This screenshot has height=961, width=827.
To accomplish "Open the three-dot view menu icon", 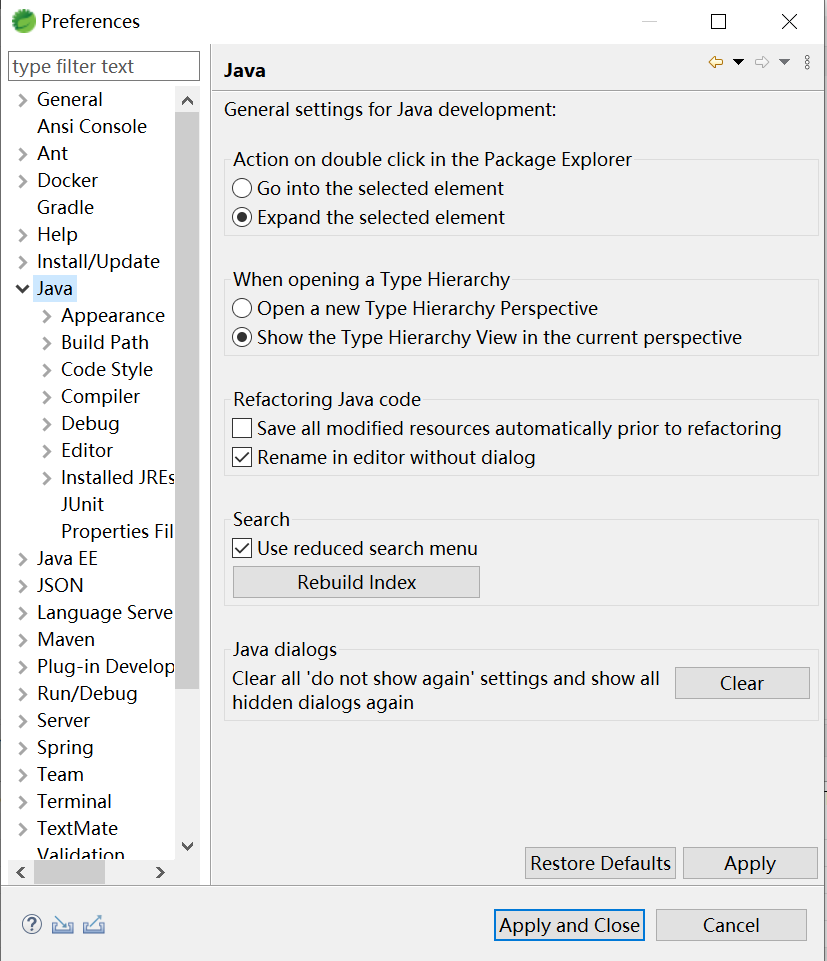I will 807,63.
